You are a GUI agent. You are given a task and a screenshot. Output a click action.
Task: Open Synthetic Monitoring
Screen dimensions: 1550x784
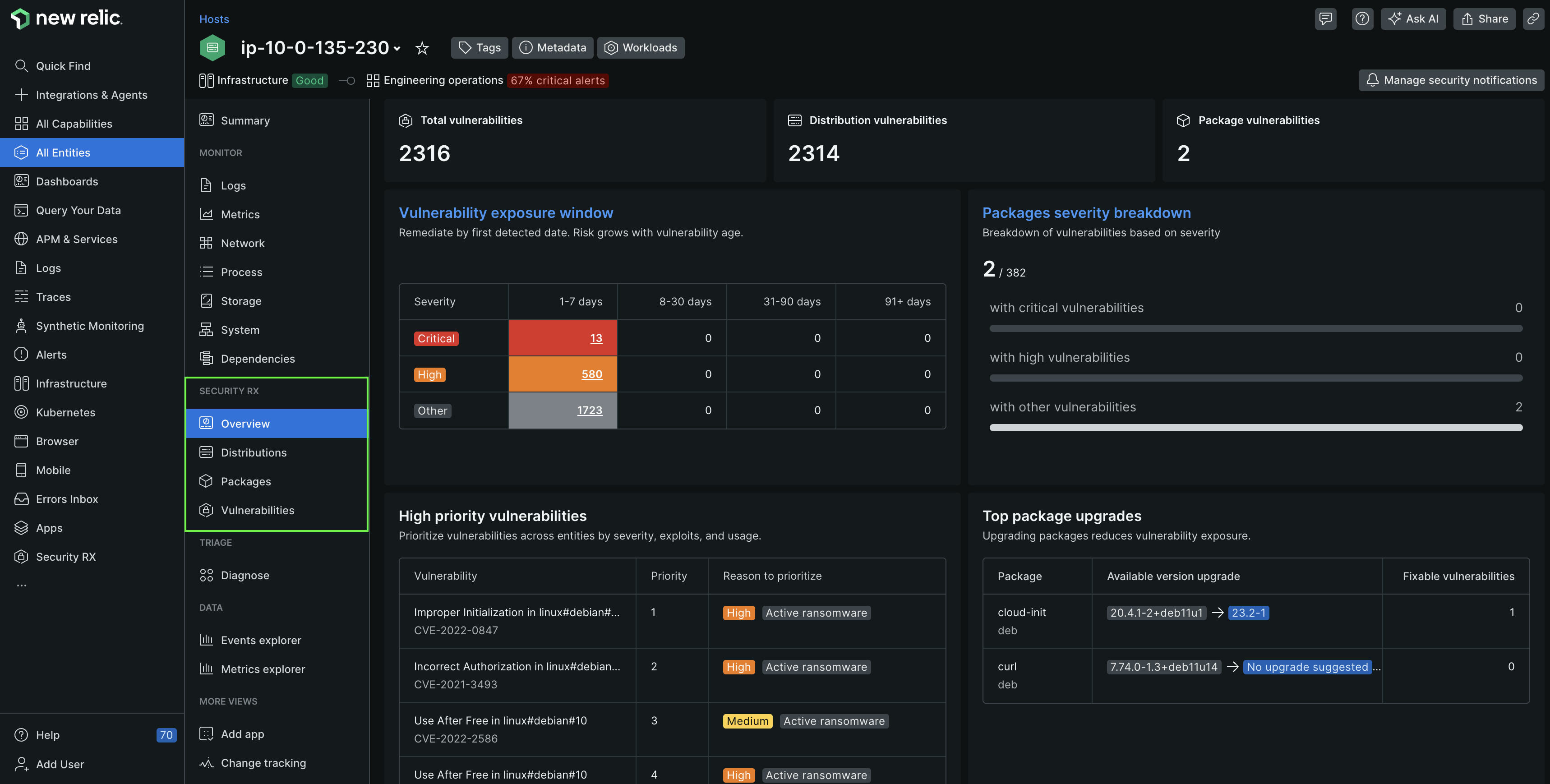tap(92, 326)
